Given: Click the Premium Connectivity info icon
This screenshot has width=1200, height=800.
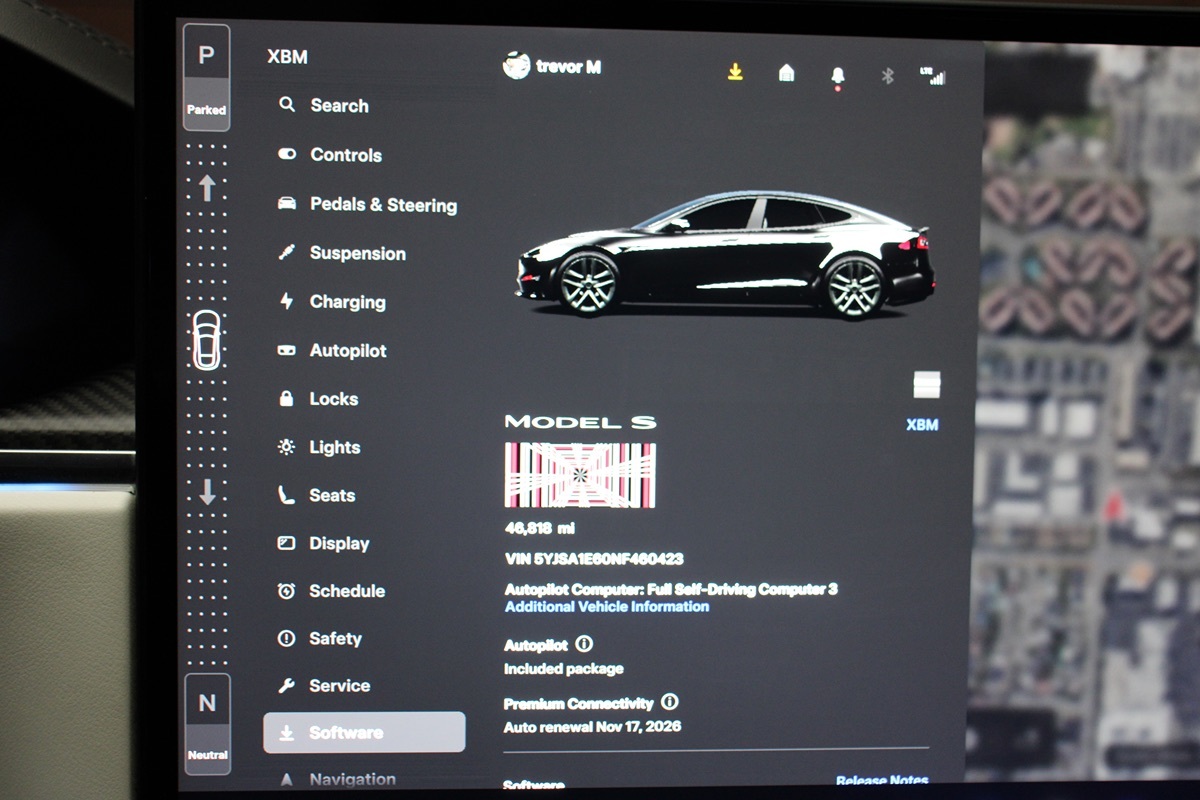Looking at the screenshot, I should pyautogui.click(x=670, y=703).
